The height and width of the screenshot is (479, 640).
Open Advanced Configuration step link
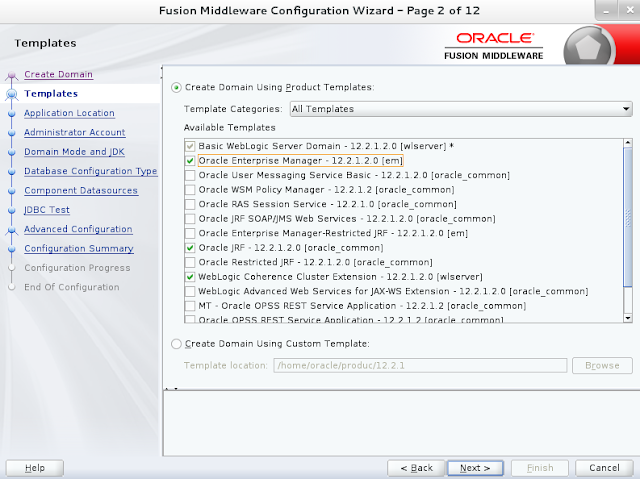tap(78, 229)
